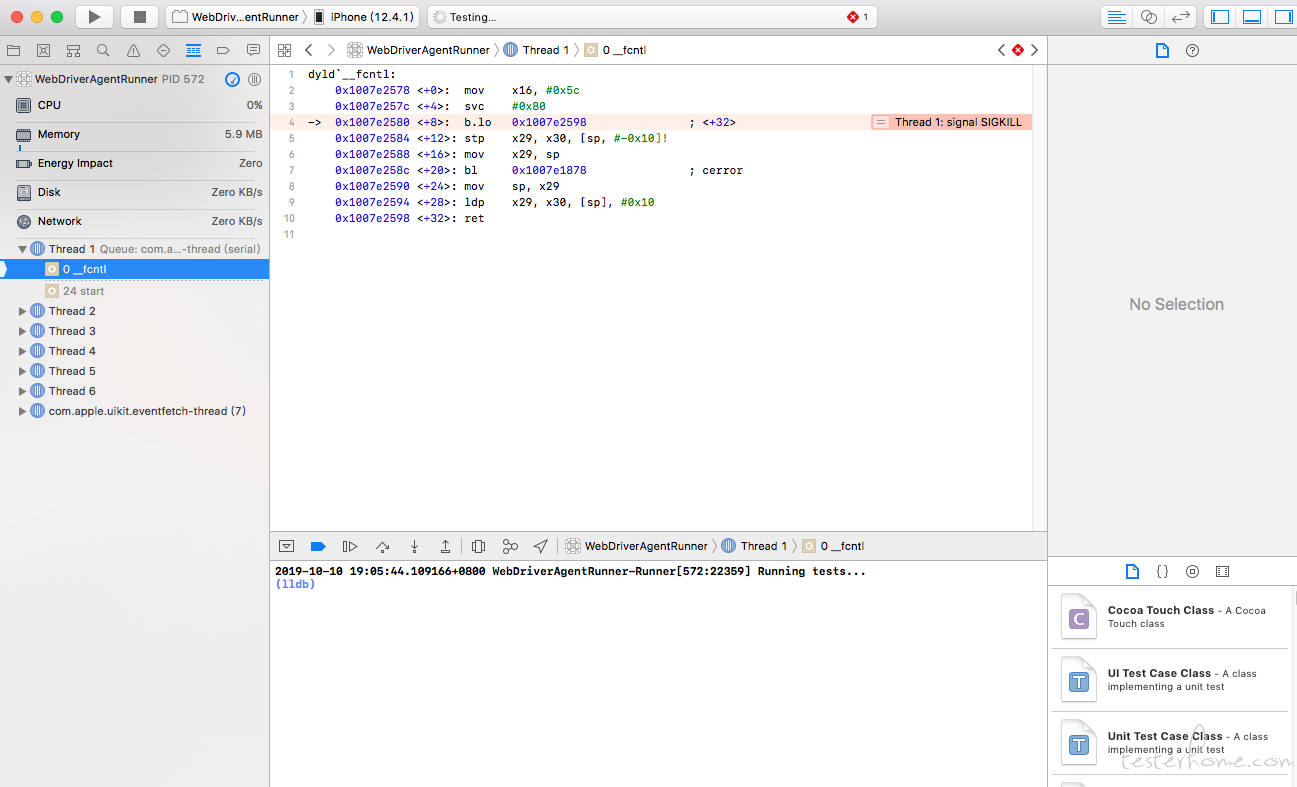Toggle the Utilities pane visibility
This screenshot has width=1297, height=787.
[1283, 17]
